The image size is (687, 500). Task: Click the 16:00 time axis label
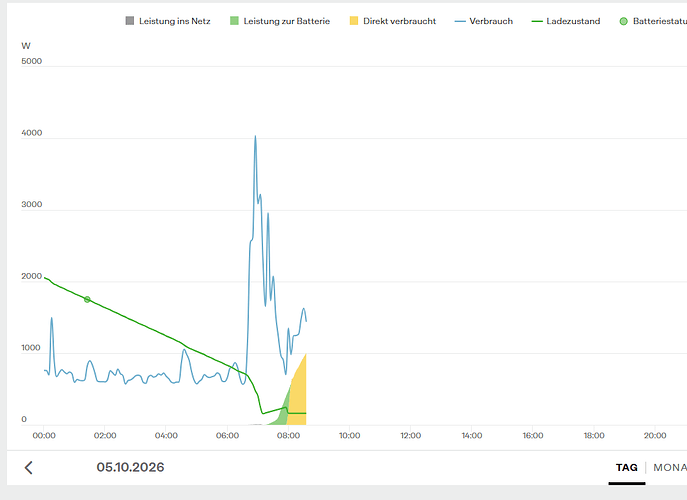(x=533, y=436)
